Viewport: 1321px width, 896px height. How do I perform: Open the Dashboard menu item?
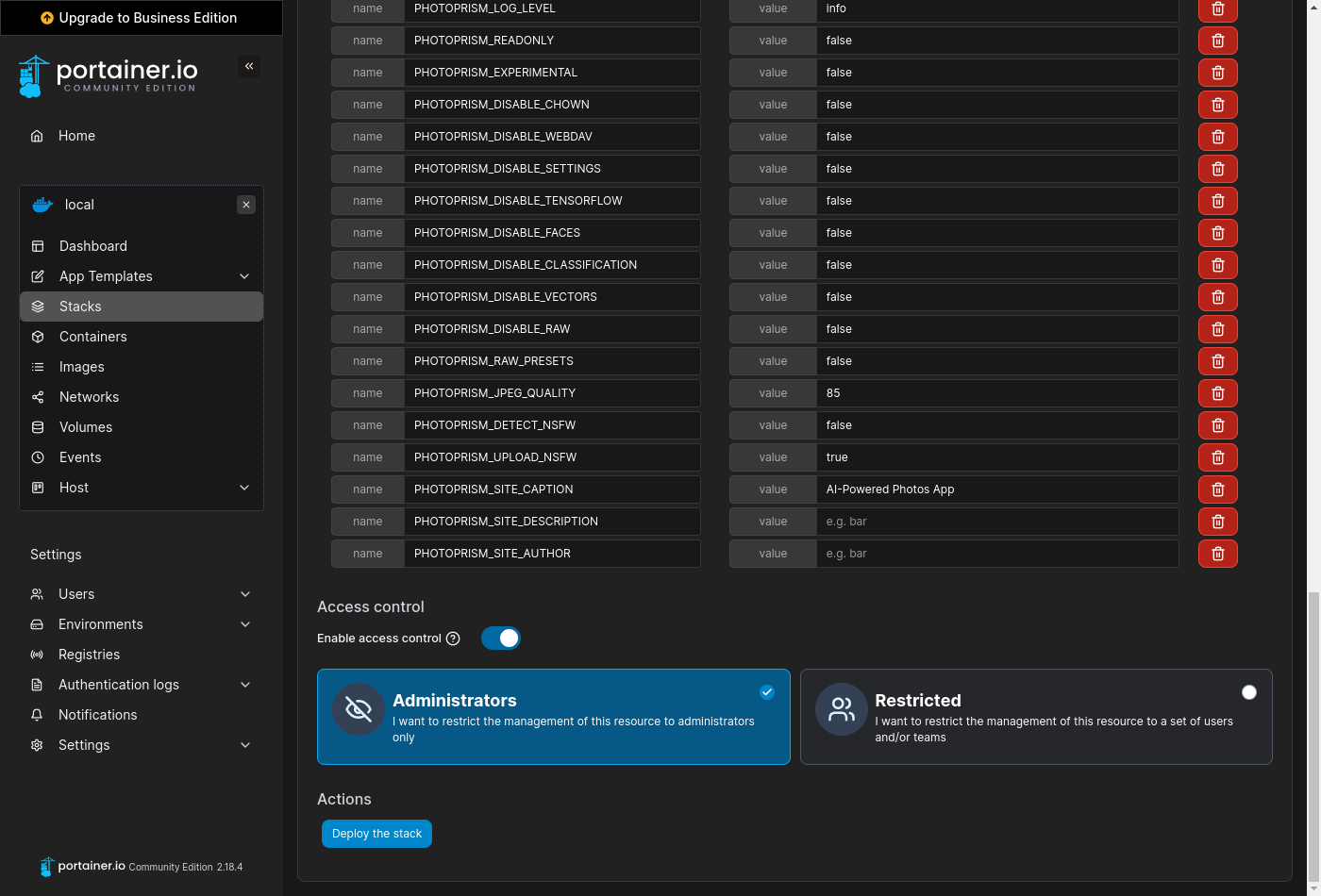tap(92, 246)
